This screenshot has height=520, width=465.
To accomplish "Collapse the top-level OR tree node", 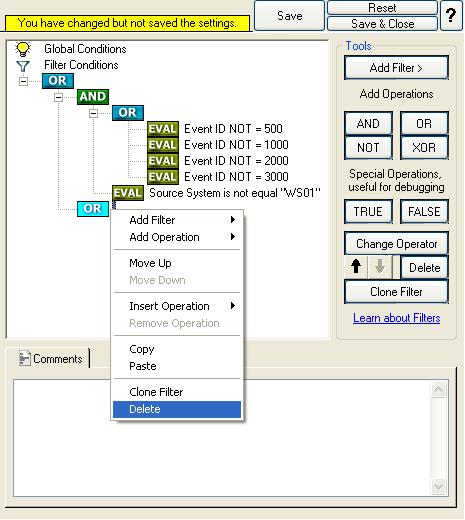I will [23, 81].
